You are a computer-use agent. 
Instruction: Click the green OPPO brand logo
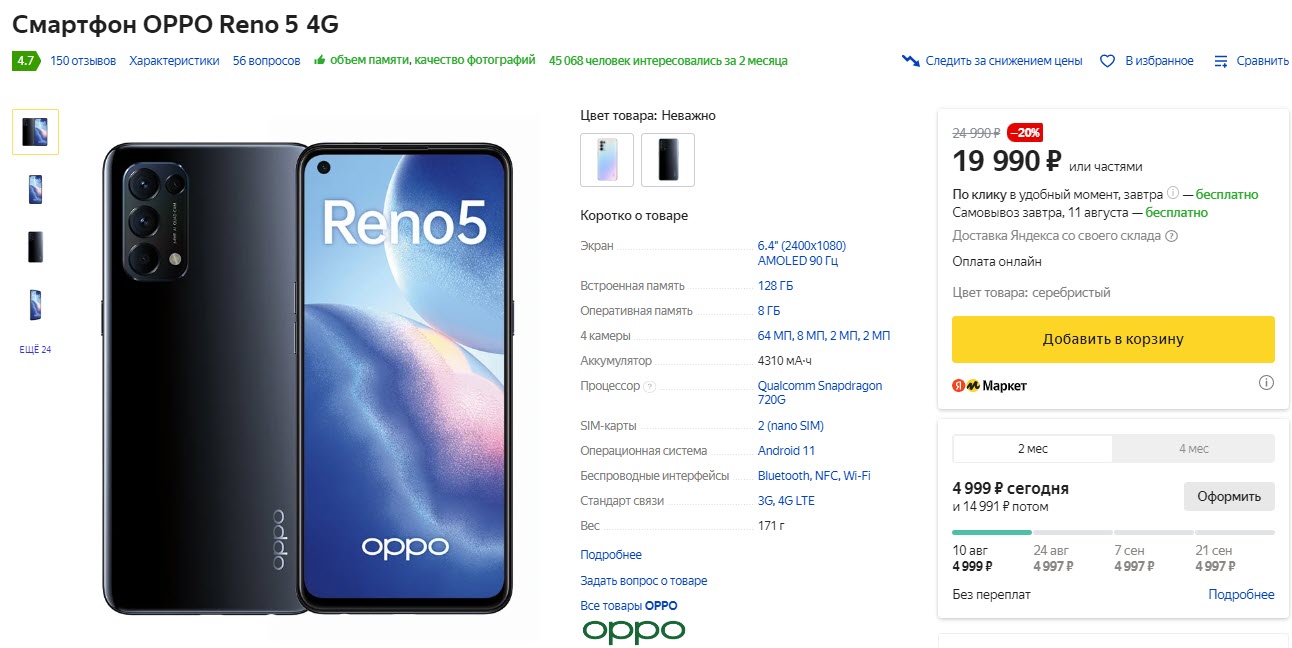[x=633, y=630]
